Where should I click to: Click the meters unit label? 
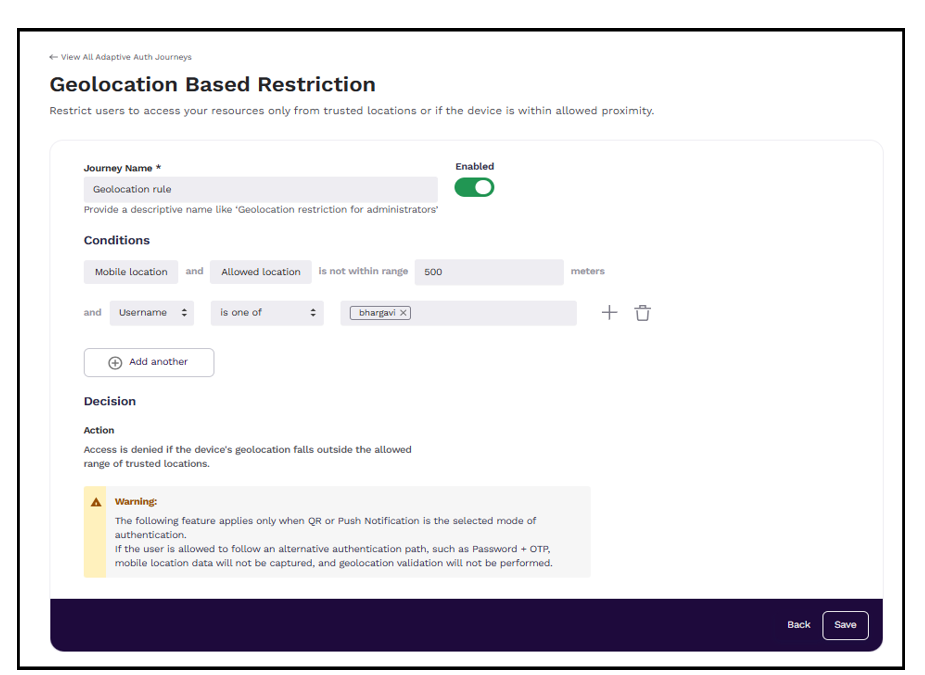(x=587, y=271)
